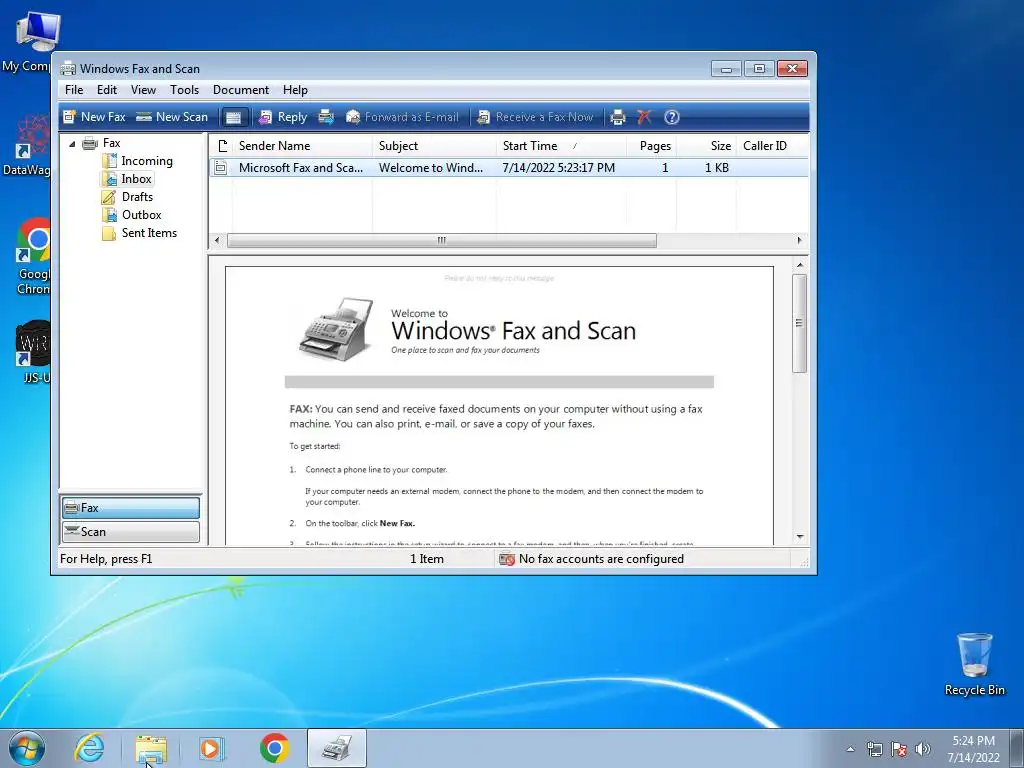The image size is (1024, 768).
Task: Open the Windows Start button
Action: (27, 748)
